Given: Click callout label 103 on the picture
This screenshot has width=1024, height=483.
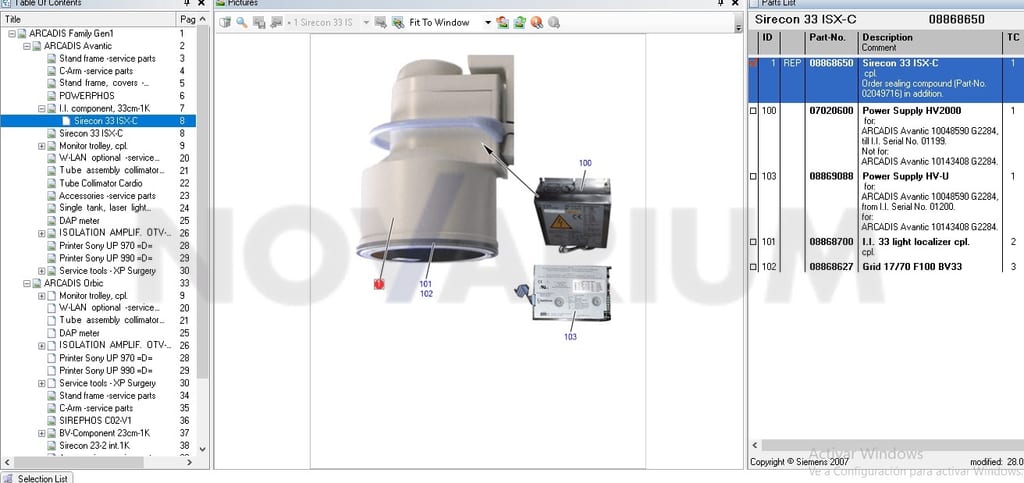Looking at the screenshot, I should pyautogui.click(x=570, y=337).
